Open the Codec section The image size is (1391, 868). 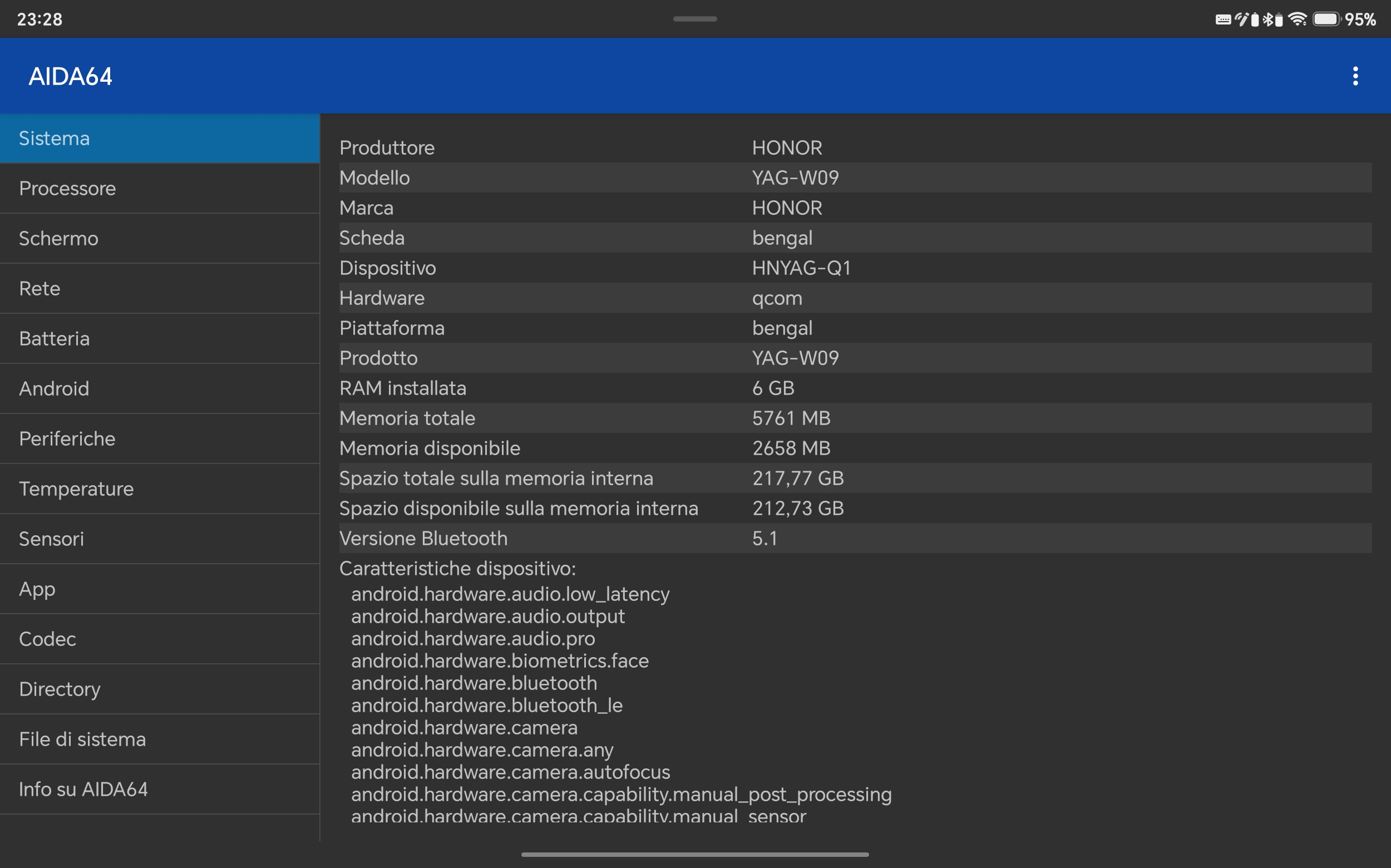click(x=160, y=639)
